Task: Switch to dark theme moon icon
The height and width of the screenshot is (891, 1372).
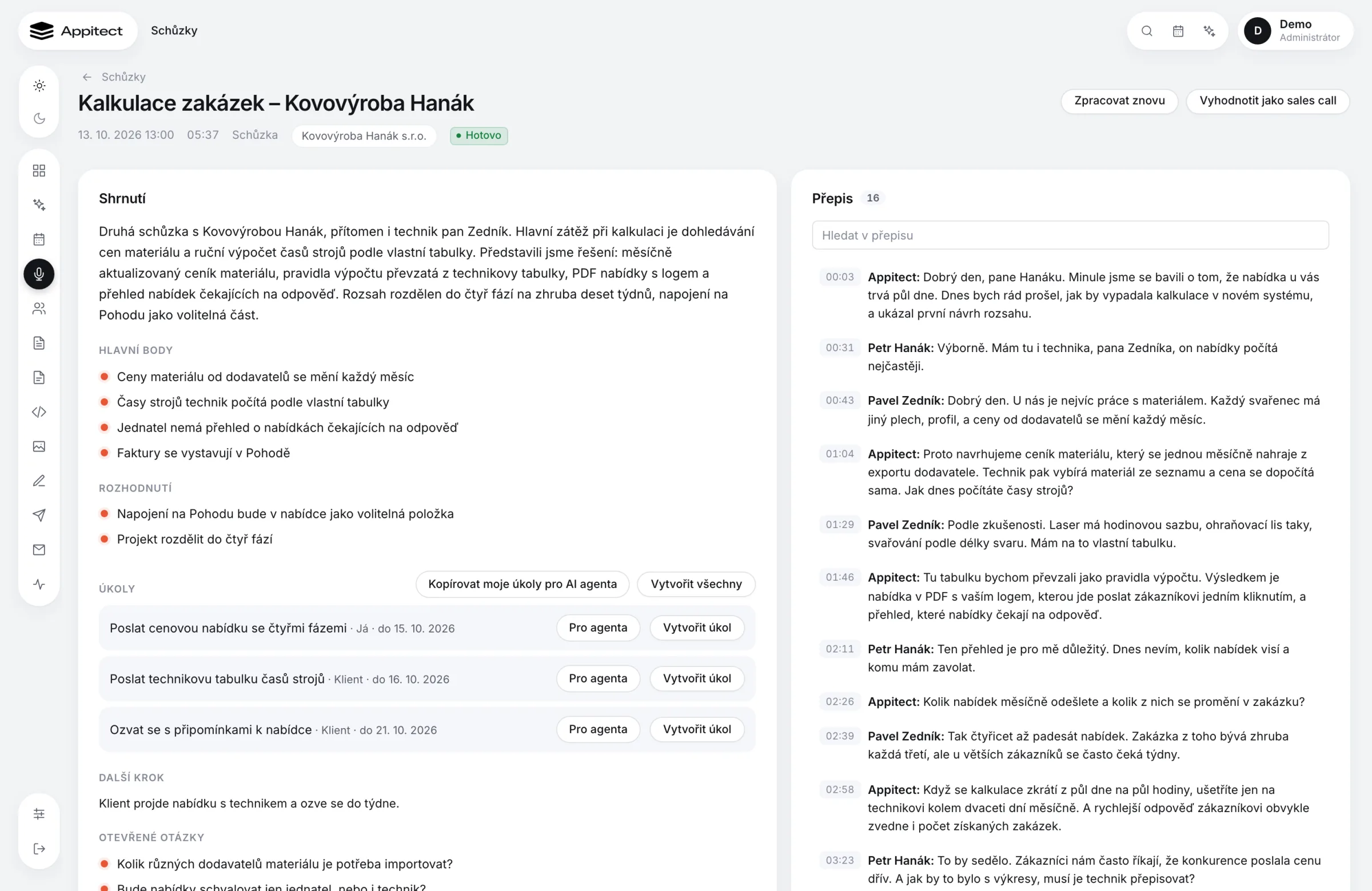Action: (39, 119)
